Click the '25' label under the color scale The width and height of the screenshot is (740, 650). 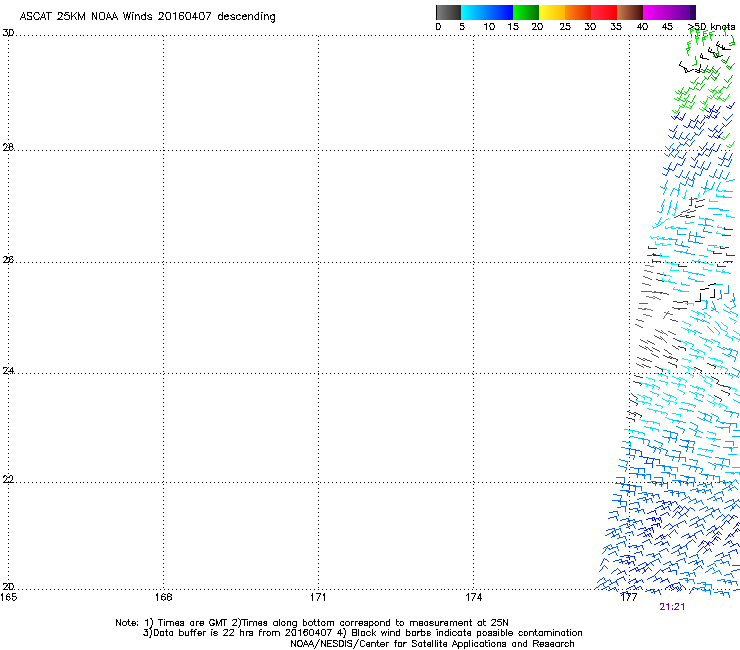tap(565, 27)
